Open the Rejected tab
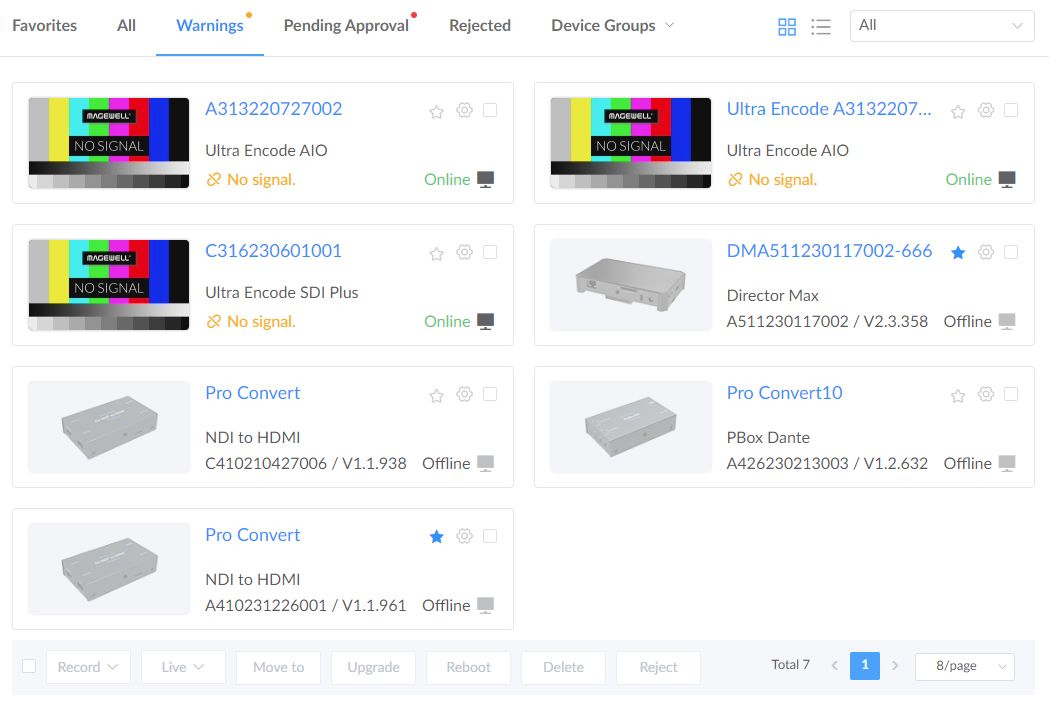This screenshot has width=1049, height=707. [480, 25]
